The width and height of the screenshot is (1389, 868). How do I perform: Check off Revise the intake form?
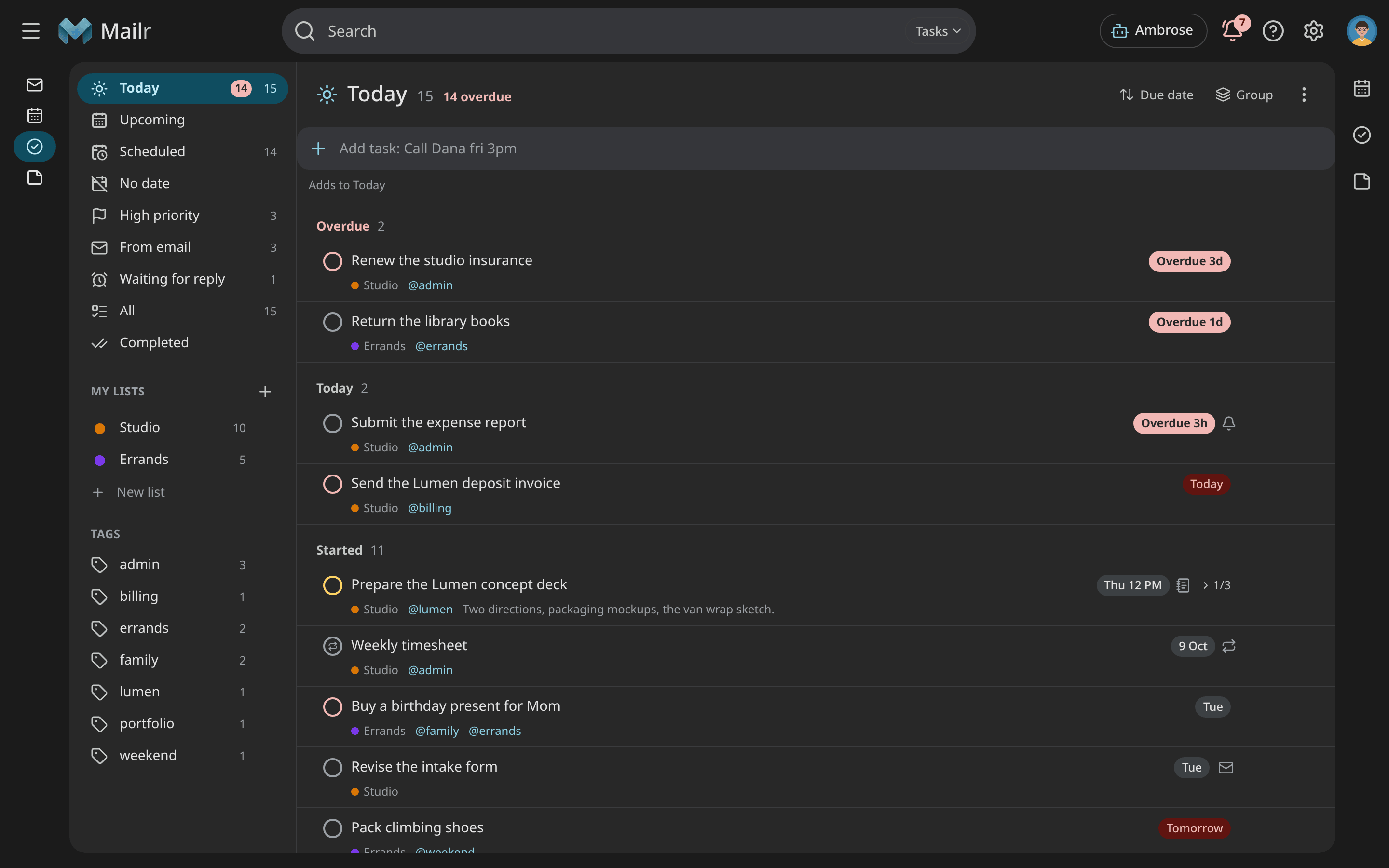pos(332,768)
